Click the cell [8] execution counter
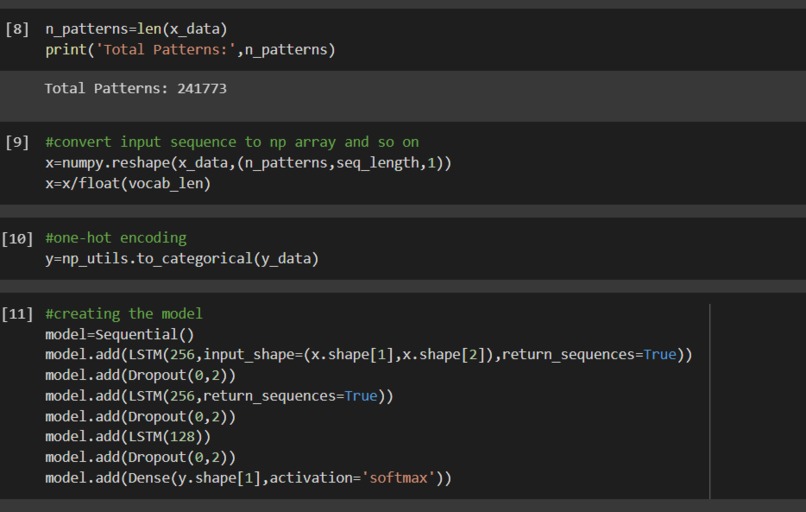 click(17, 29)
